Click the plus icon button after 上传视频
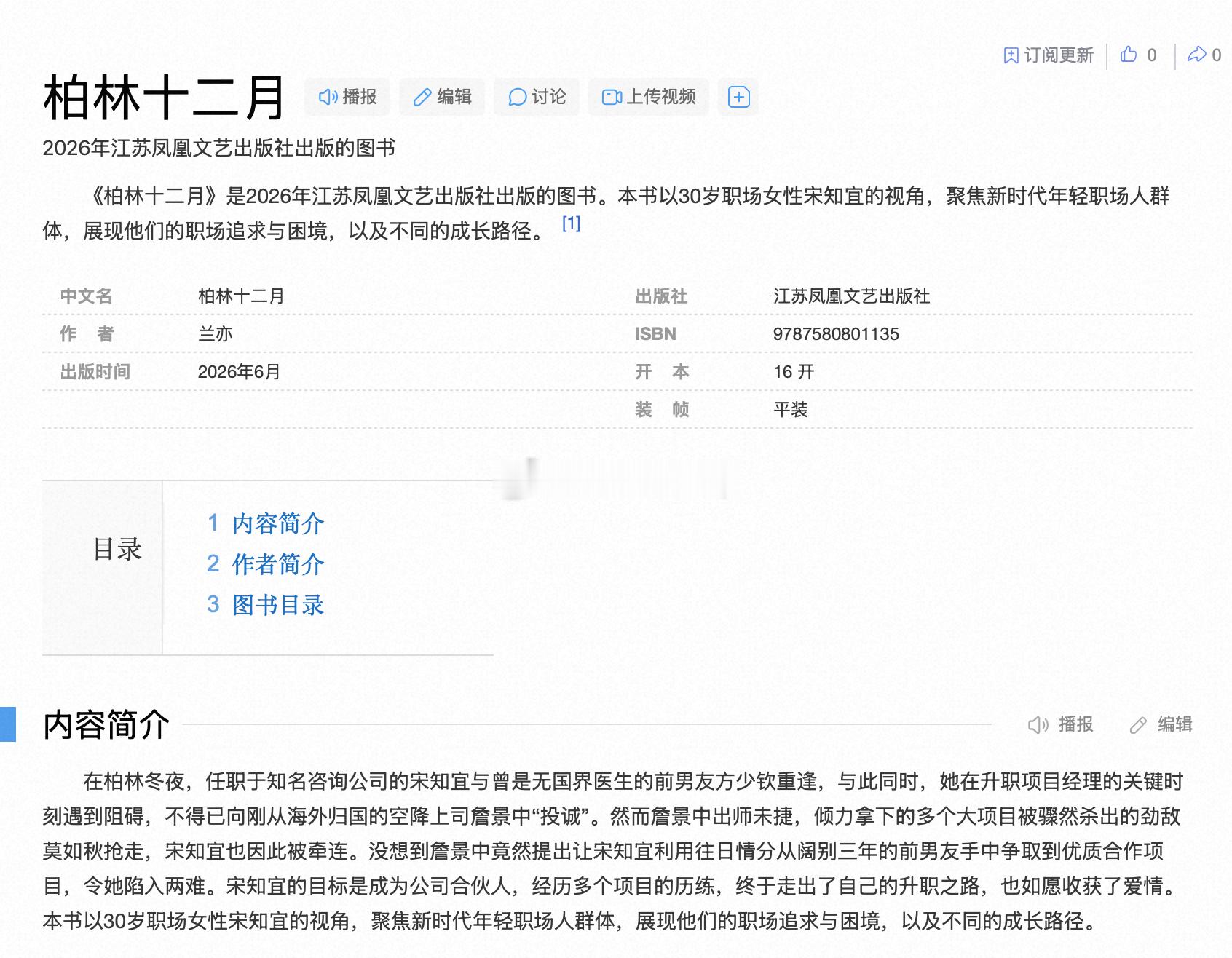This screenshot has height=958, width=1232. pos(738,97)
